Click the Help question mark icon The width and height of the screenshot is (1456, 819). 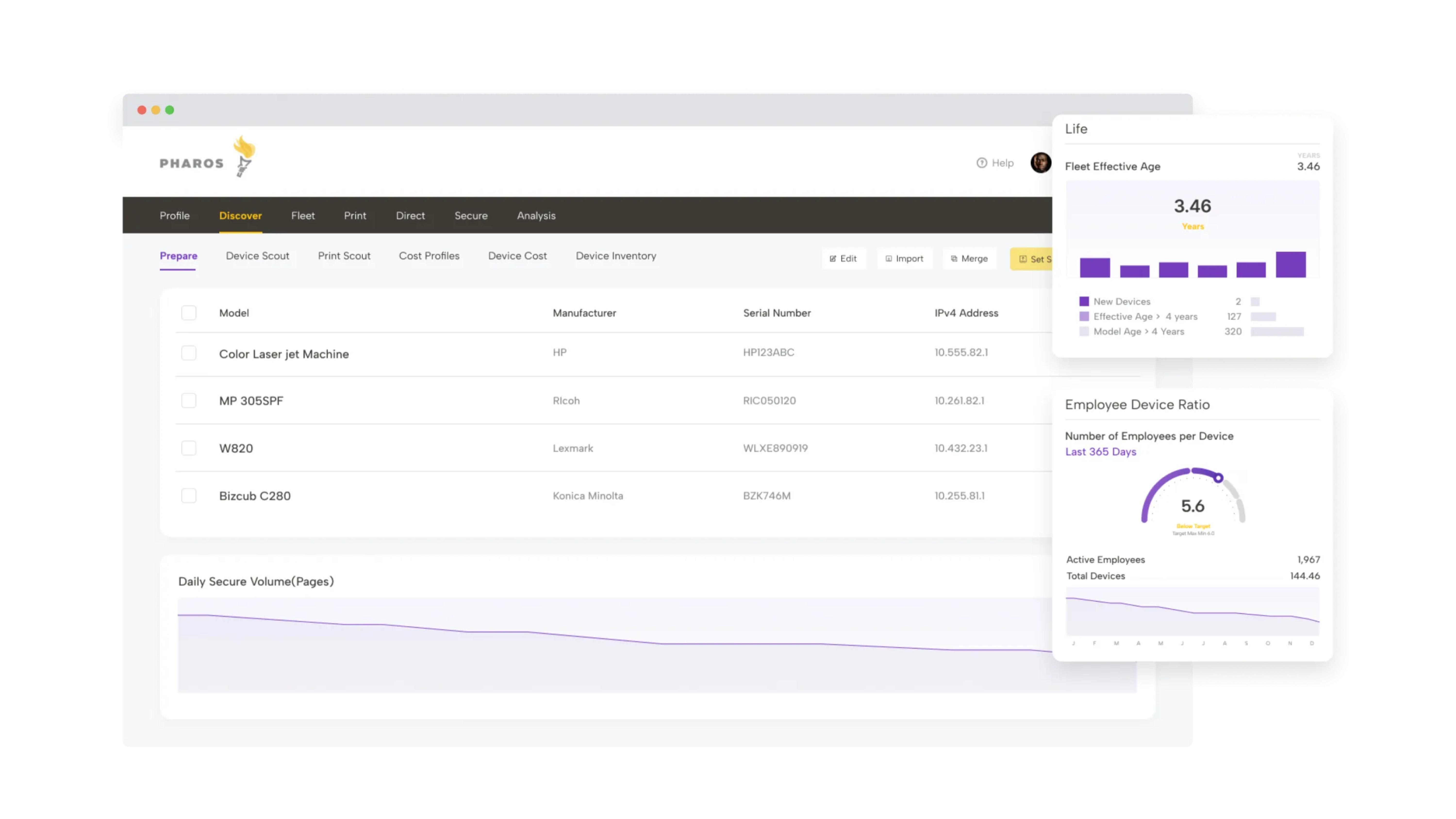coord(982,163)
